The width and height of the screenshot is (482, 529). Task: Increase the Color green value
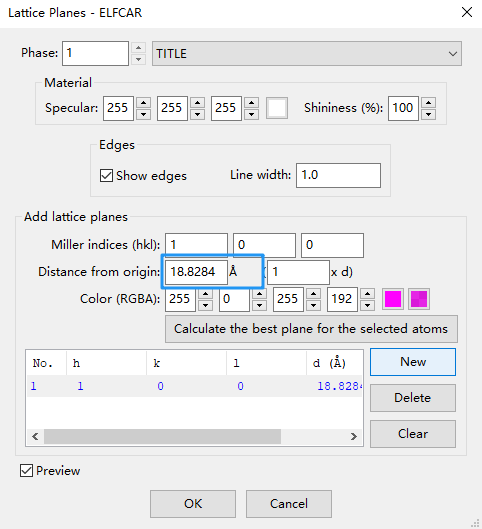coord(259,294)
